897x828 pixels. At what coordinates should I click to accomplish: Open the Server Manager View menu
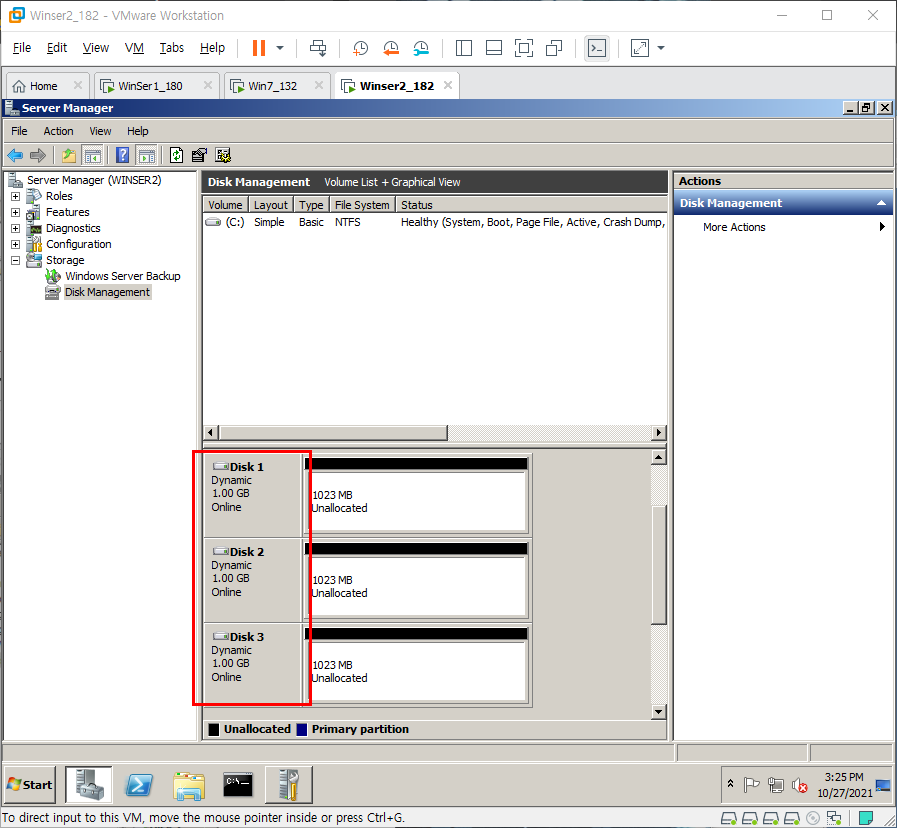pyautogui.click(x=100, y=131)
